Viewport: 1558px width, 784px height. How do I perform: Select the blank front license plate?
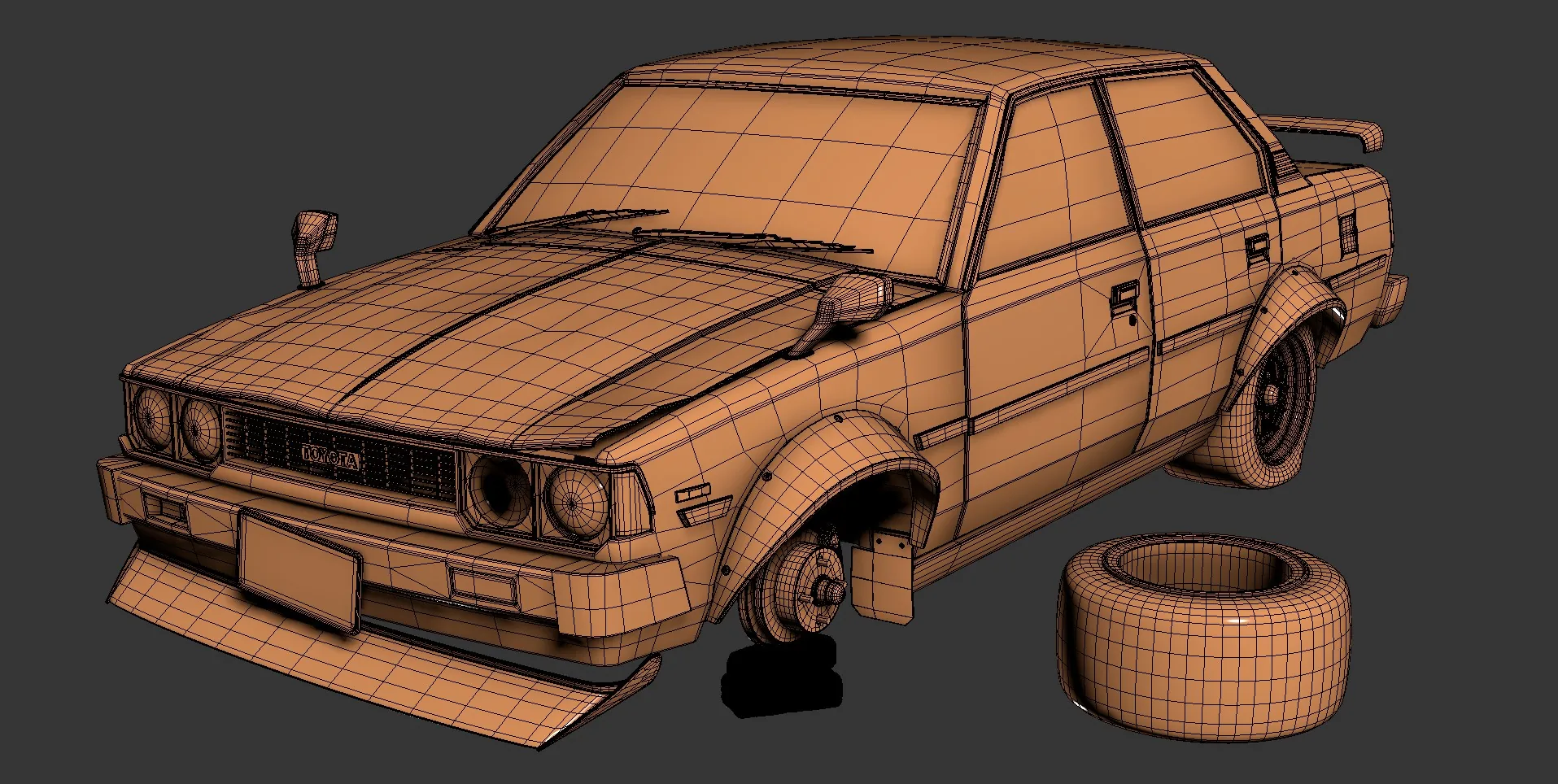pos(300,573)
